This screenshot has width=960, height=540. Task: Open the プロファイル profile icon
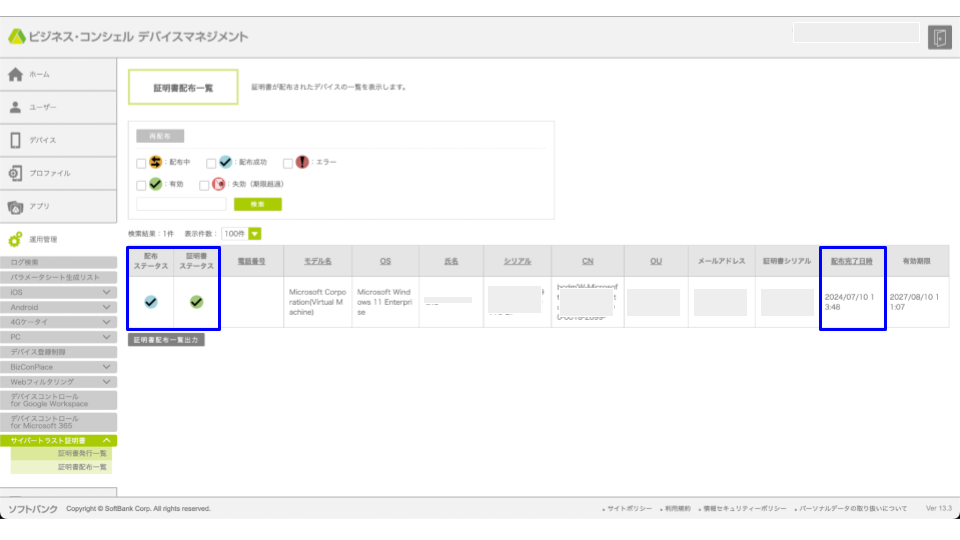tap(15, 173)
